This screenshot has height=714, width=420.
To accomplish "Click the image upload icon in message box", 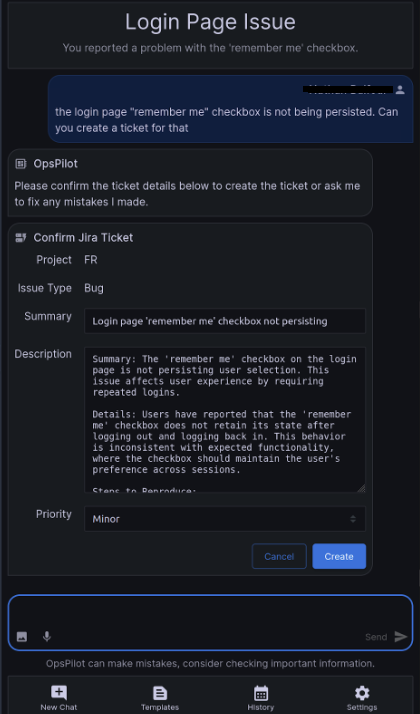I will pos(22,637).
